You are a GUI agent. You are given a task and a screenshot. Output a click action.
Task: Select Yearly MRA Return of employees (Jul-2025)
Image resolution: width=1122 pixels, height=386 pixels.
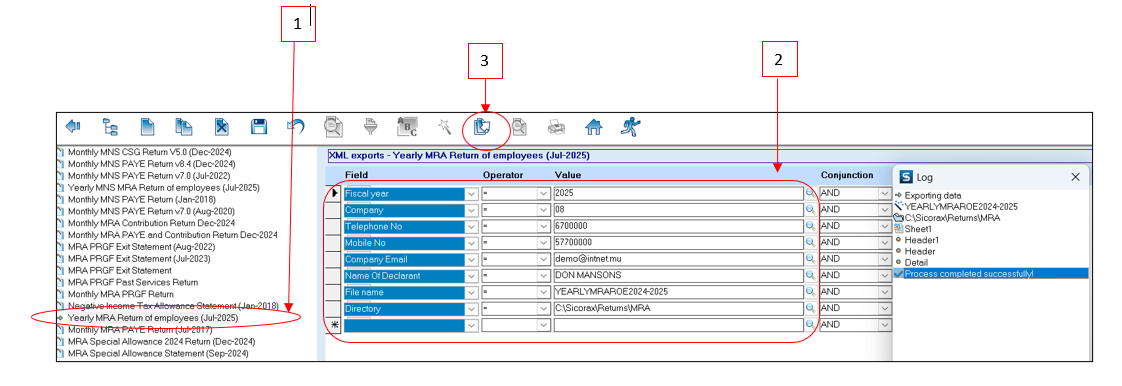click(153, 317)
